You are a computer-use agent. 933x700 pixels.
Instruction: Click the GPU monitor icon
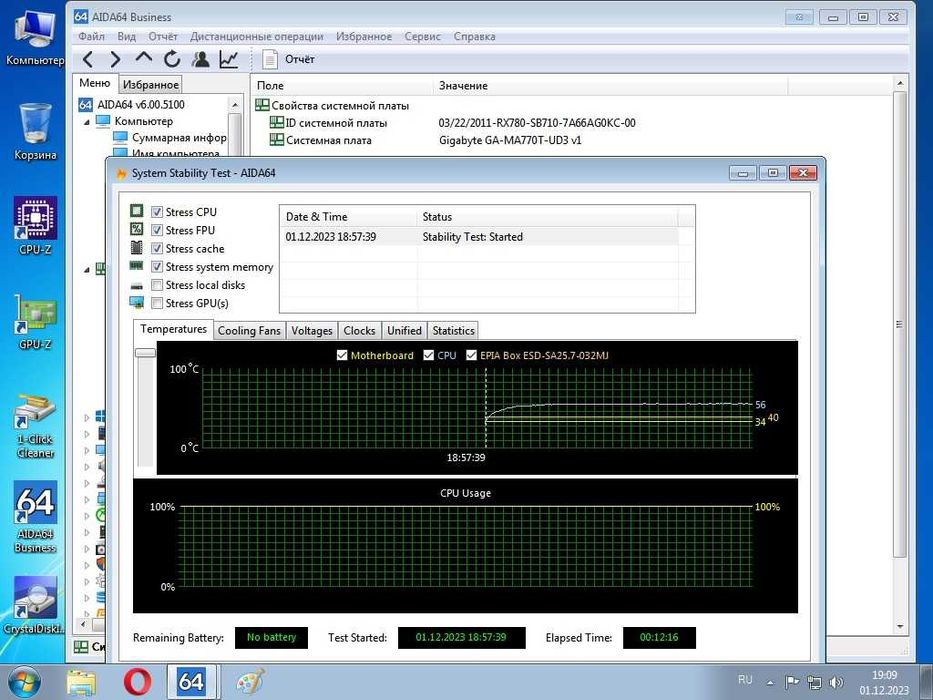pos(137,303)
